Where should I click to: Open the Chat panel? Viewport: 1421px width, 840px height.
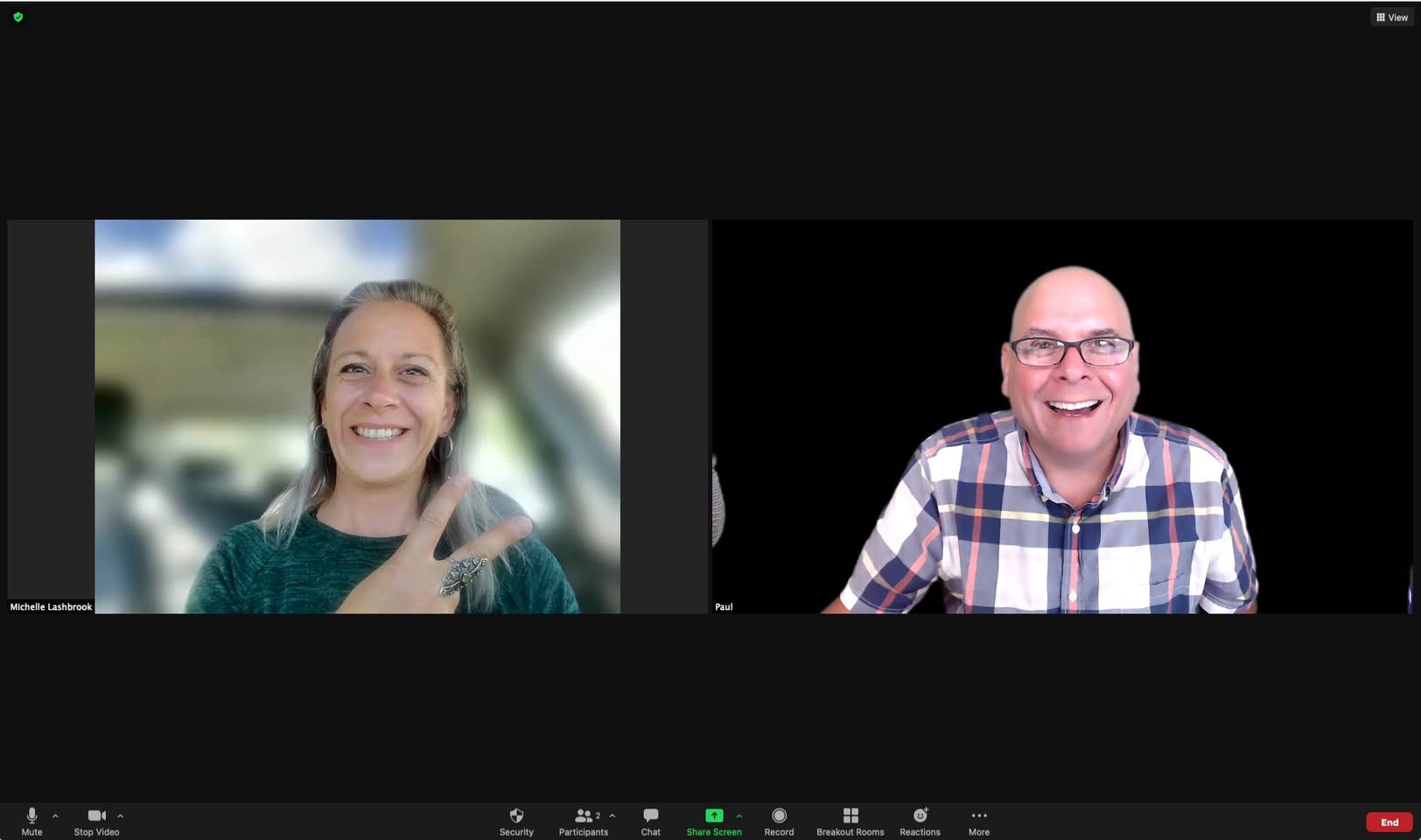[x=650, y=822]
